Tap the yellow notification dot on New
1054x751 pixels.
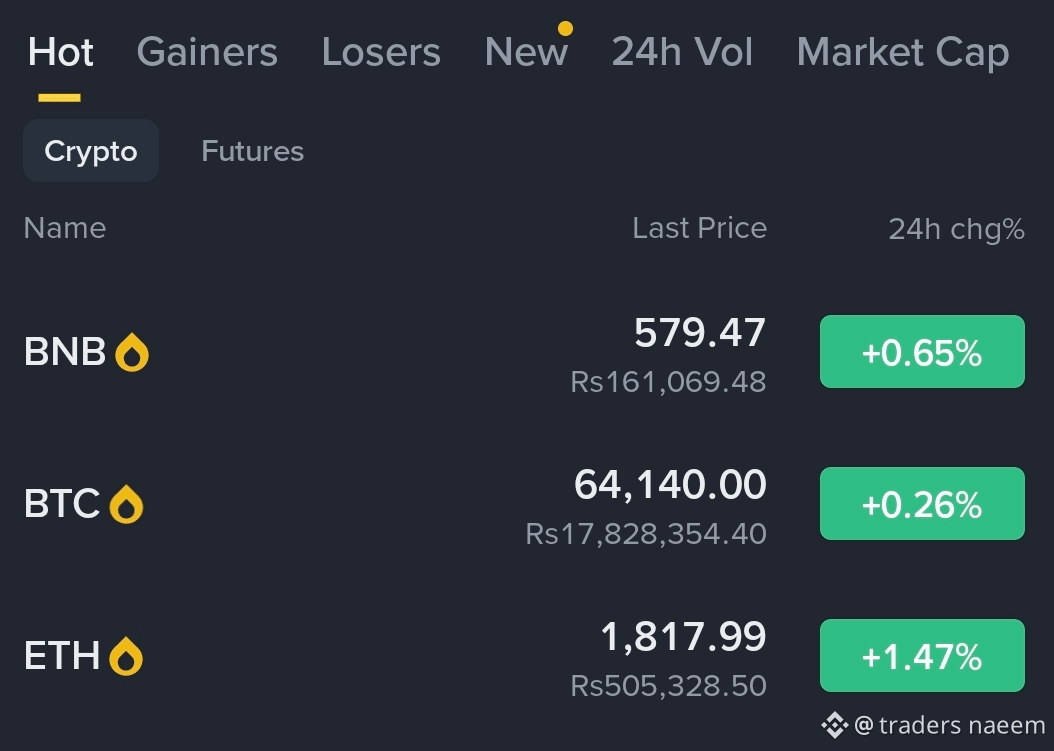(x=565, y=28)
